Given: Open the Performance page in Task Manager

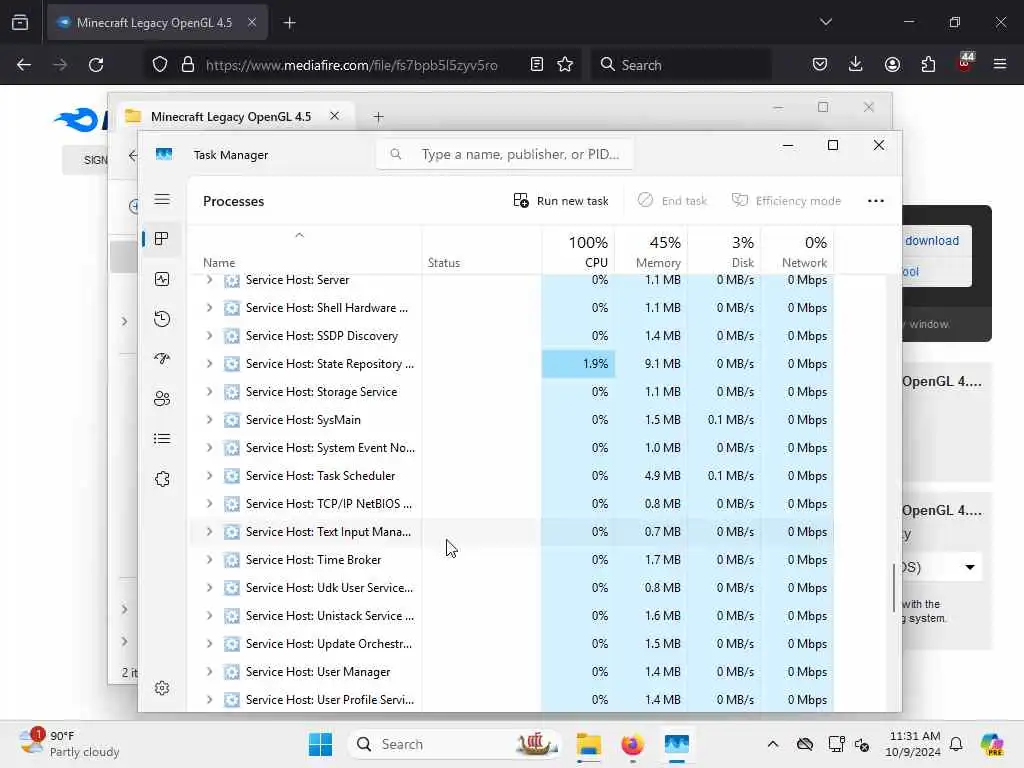Looking at the screenshot, I should tap(162, 280).
